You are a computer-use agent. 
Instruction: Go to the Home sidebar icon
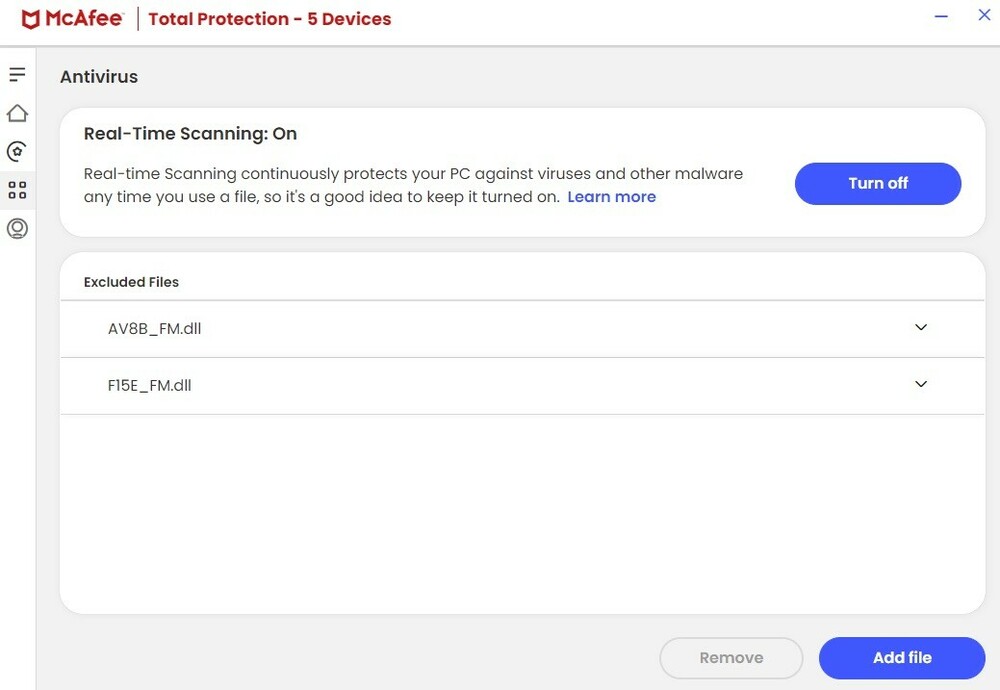pyautogui.click(x=17, y=113)
